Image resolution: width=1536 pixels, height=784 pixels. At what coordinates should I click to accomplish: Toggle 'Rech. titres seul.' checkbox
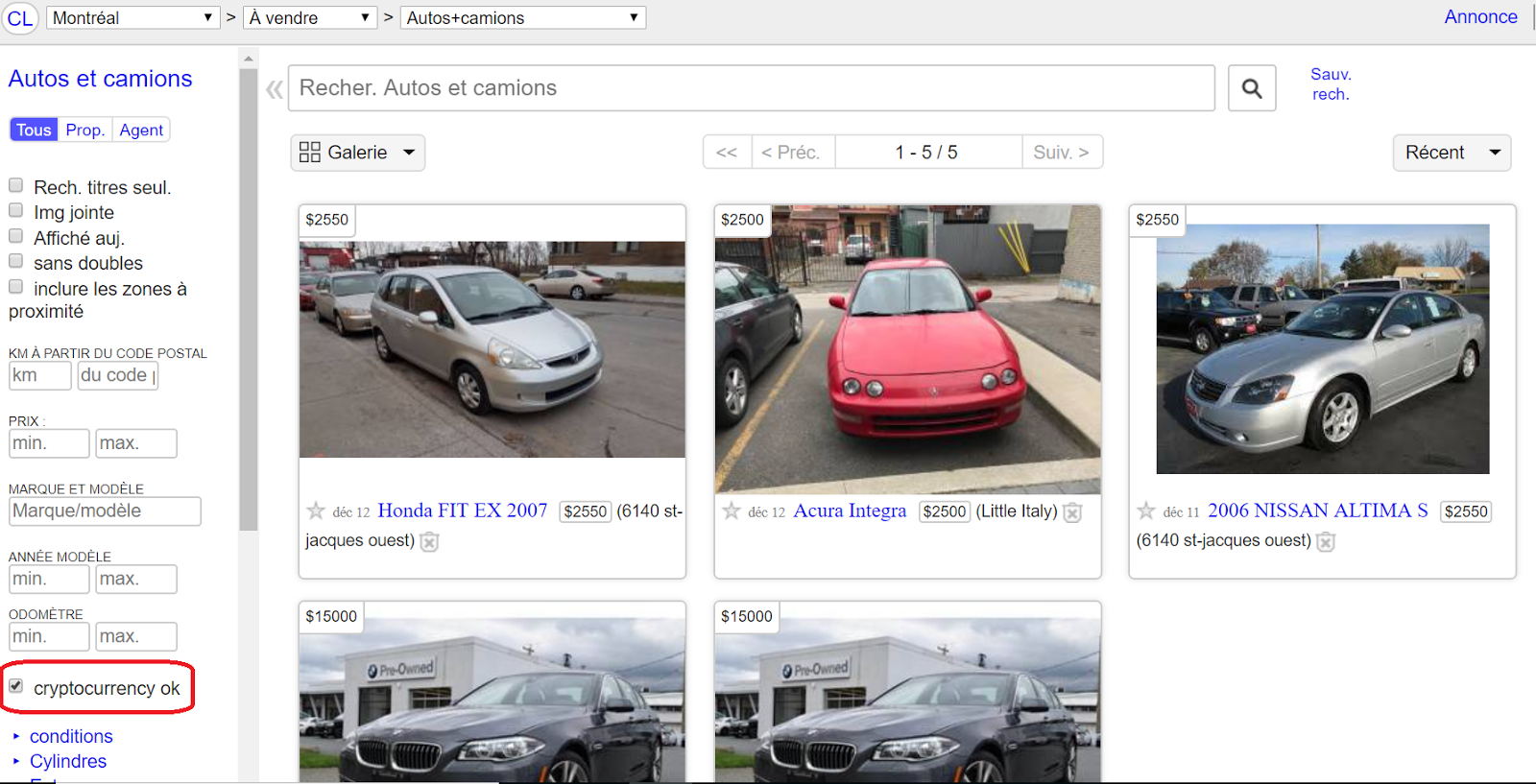tap(15, 185)
